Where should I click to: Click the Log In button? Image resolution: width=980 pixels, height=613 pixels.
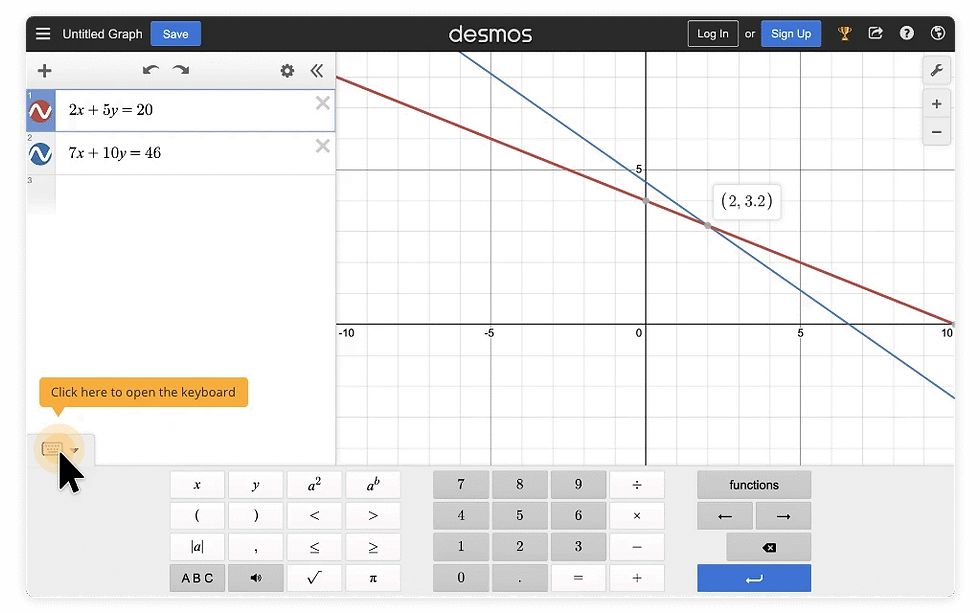[x=712, y=34]
